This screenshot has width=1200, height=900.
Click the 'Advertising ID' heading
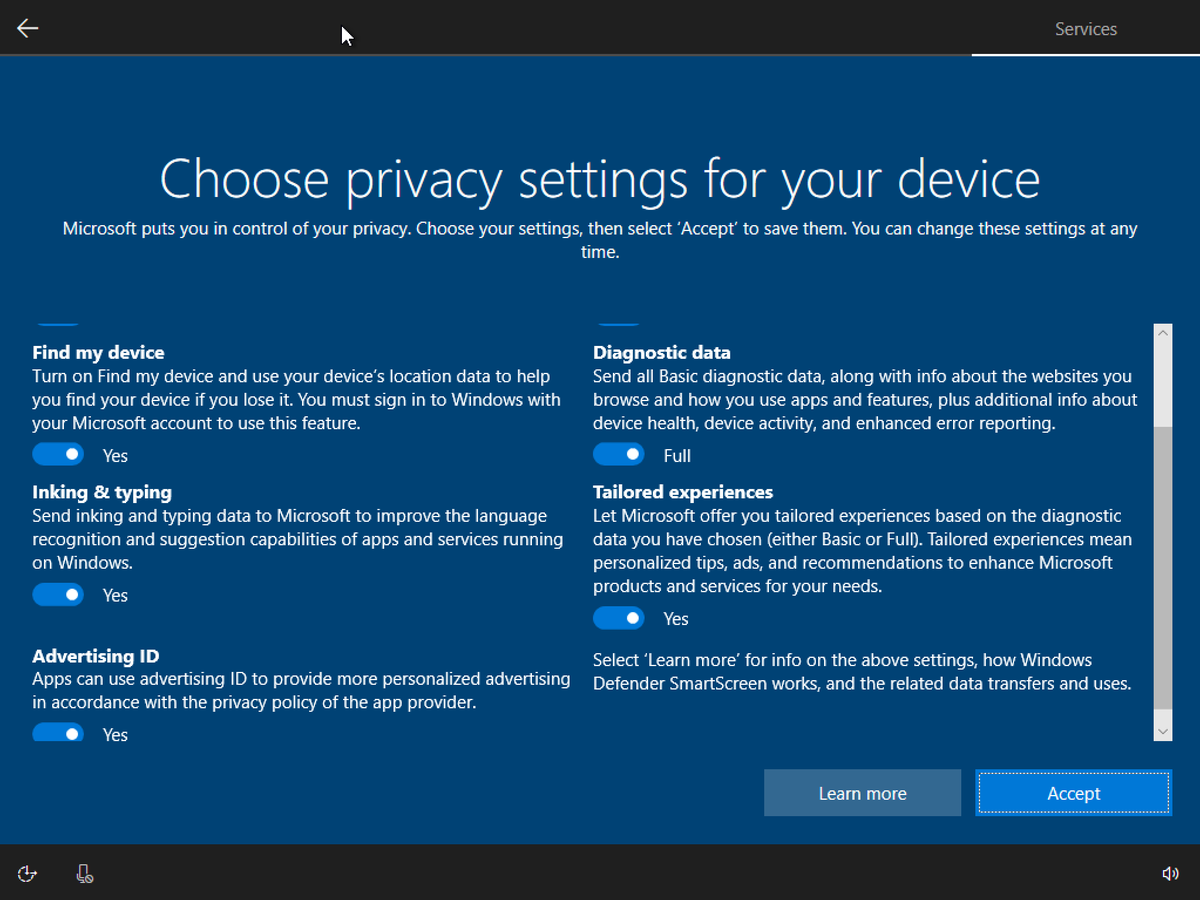click(96, 656)
